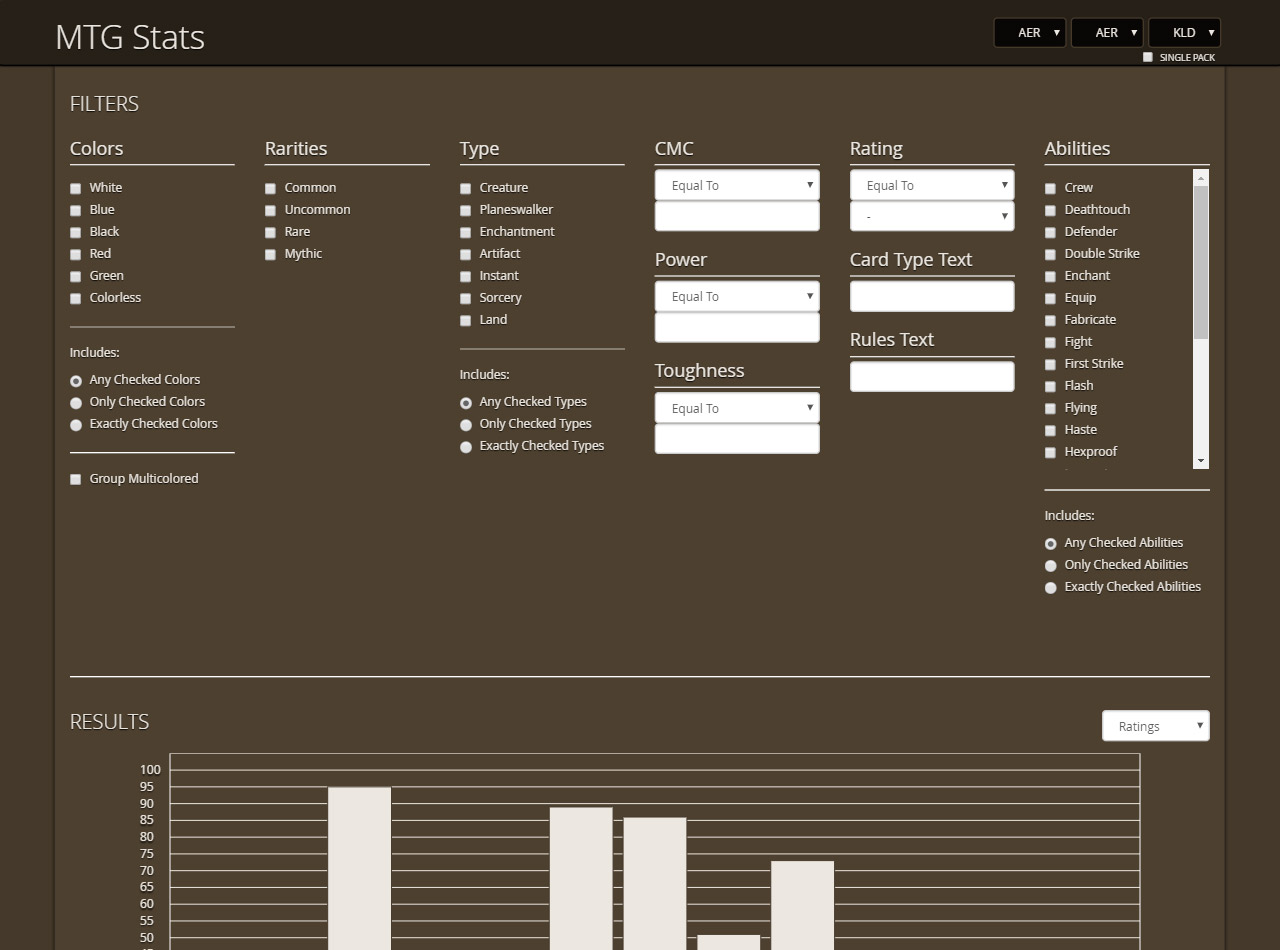Open the KLD pack set dropdown
The height and width of the screenshot is (950, 1280).
1184,33
